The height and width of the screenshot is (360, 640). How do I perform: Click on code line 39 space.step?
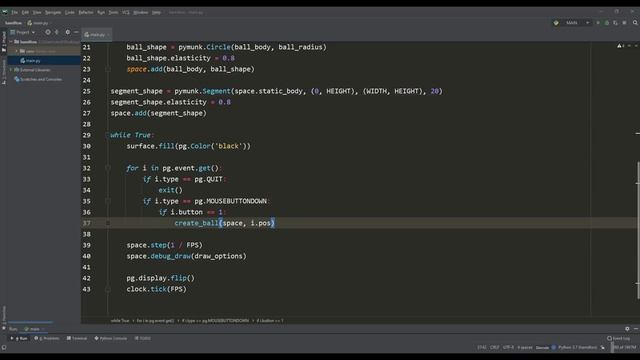[164, 245]
